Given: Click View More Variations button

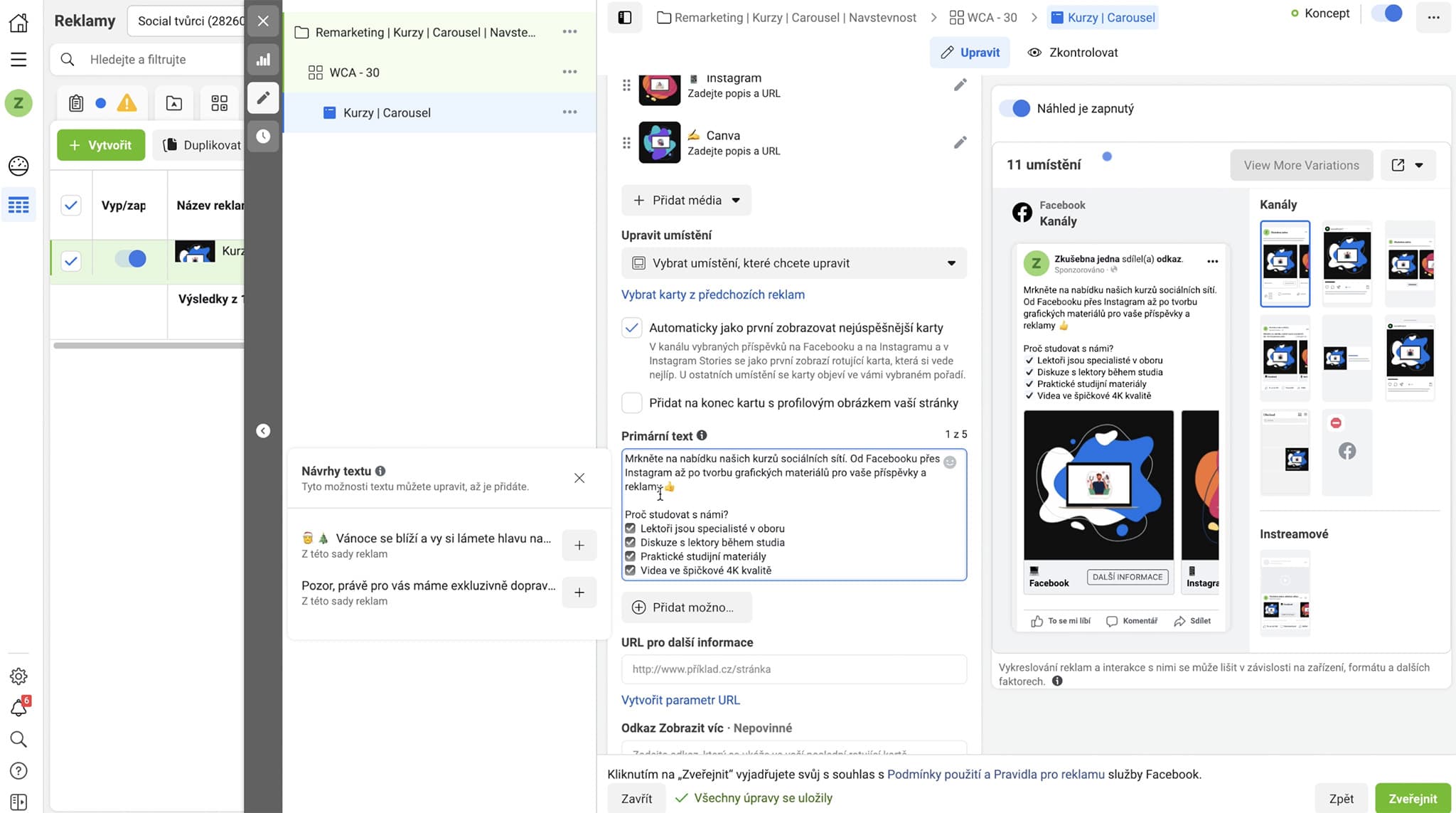Looking at the screenshot, I should click(x=1301, y=165).
